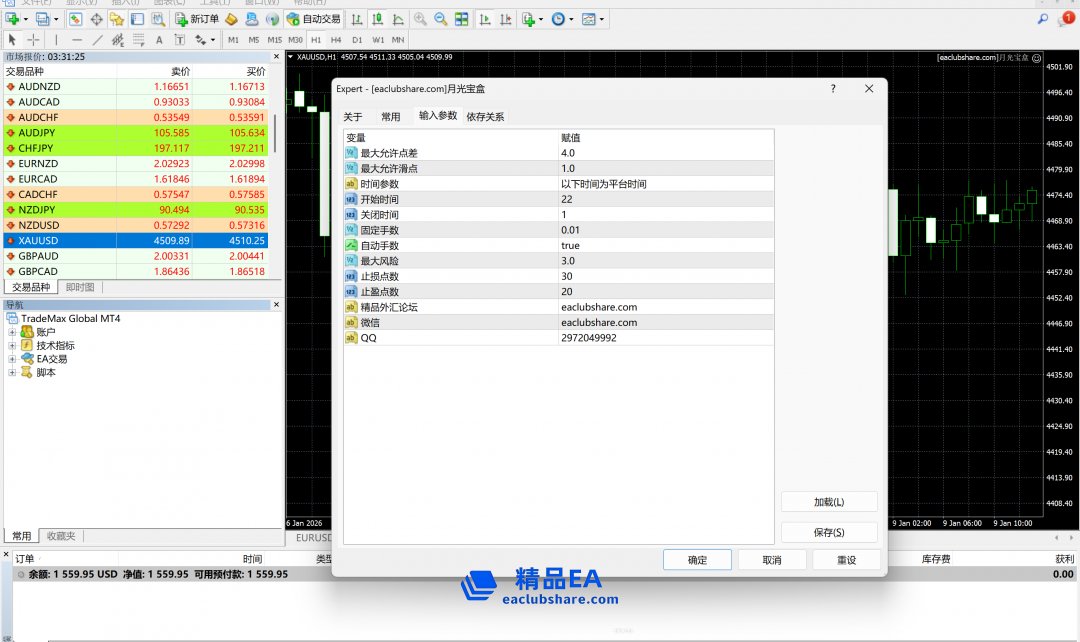This screenshot has width=1080, height=642.
Task: Switch chart to the M15 timeframe
Action: pyautogui.click(x=274, y=40)
